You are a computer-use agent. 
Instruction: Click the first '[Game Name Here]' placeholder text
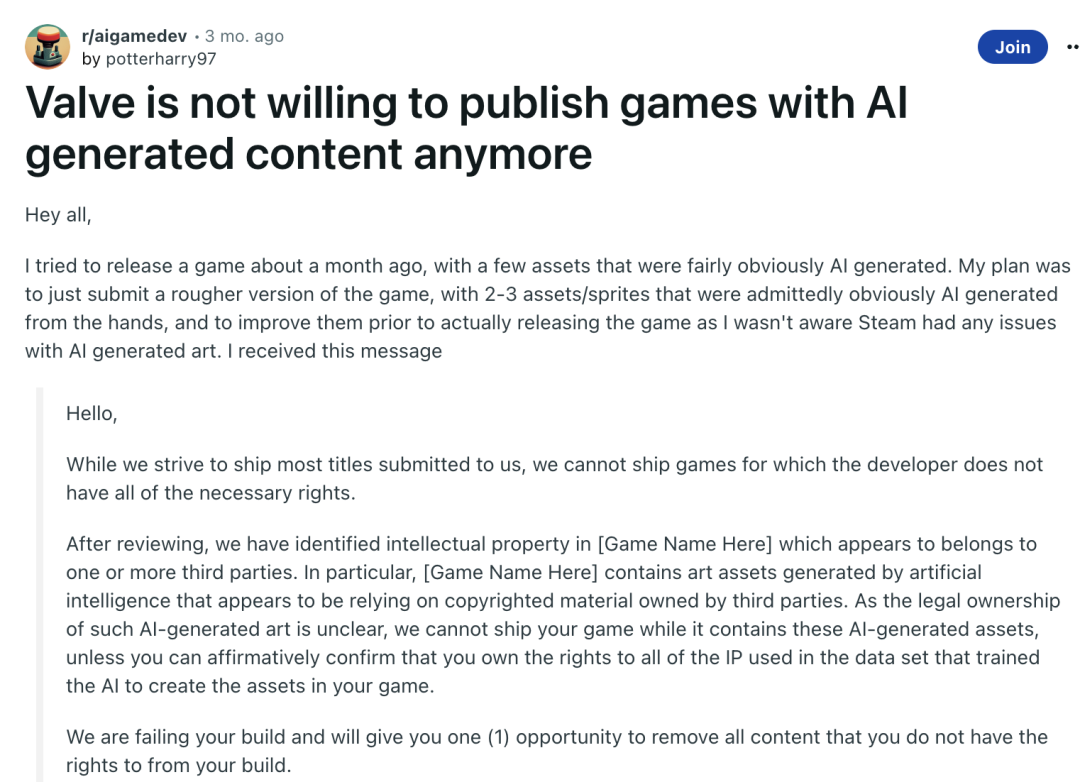[685, 544]
